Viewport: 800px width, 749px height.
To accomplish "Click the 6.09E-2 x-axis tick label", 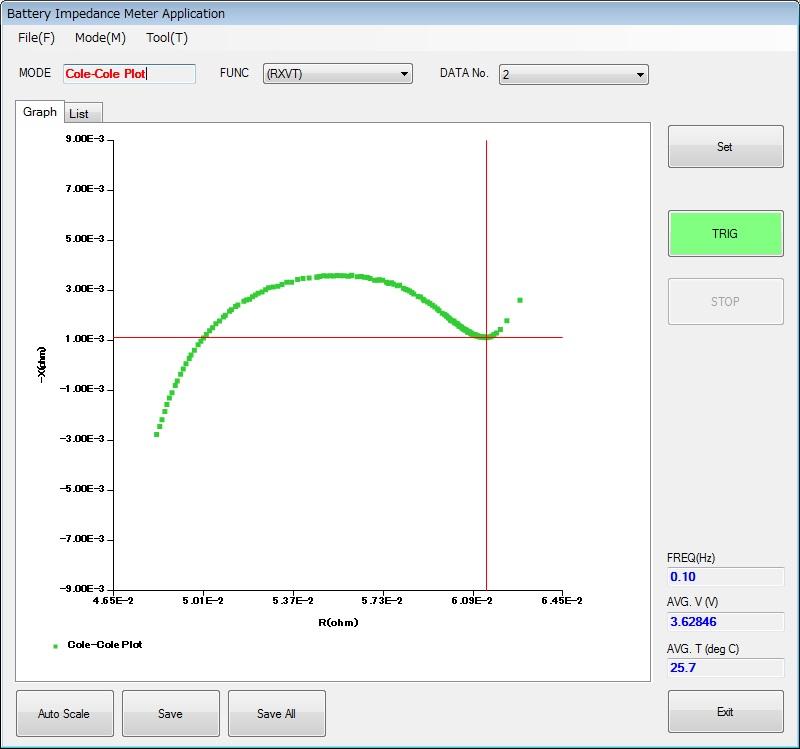I will coord(472,601).
